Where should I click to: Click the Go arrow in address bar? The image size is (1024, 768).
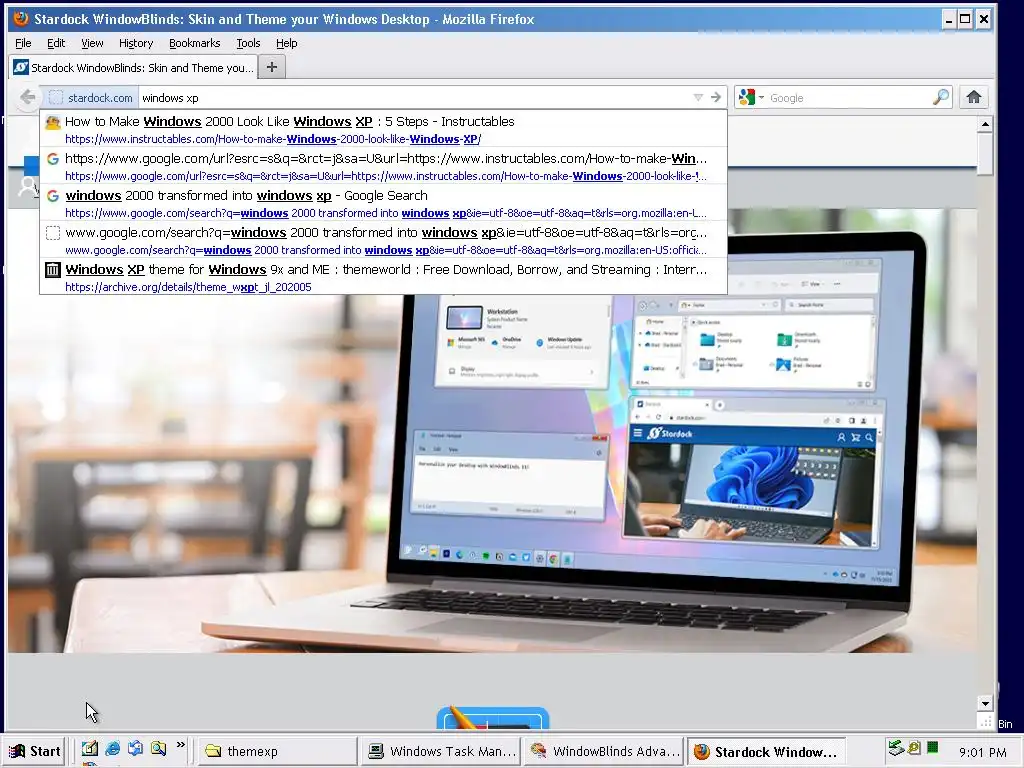[716, 97]
